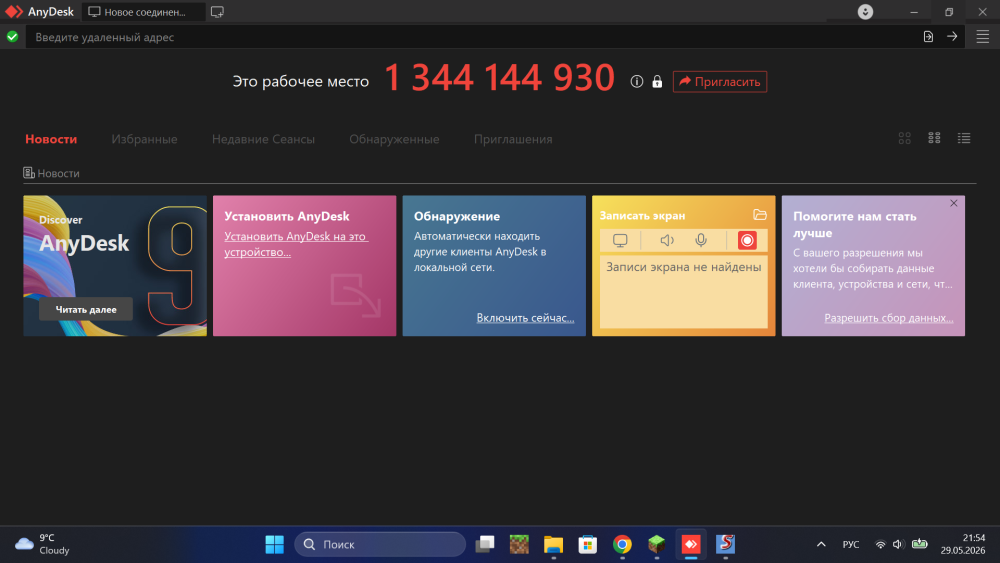Viewport: 1000px width, 563px height.
Task: Click the remote address input field
Action: tap(471, 37)
